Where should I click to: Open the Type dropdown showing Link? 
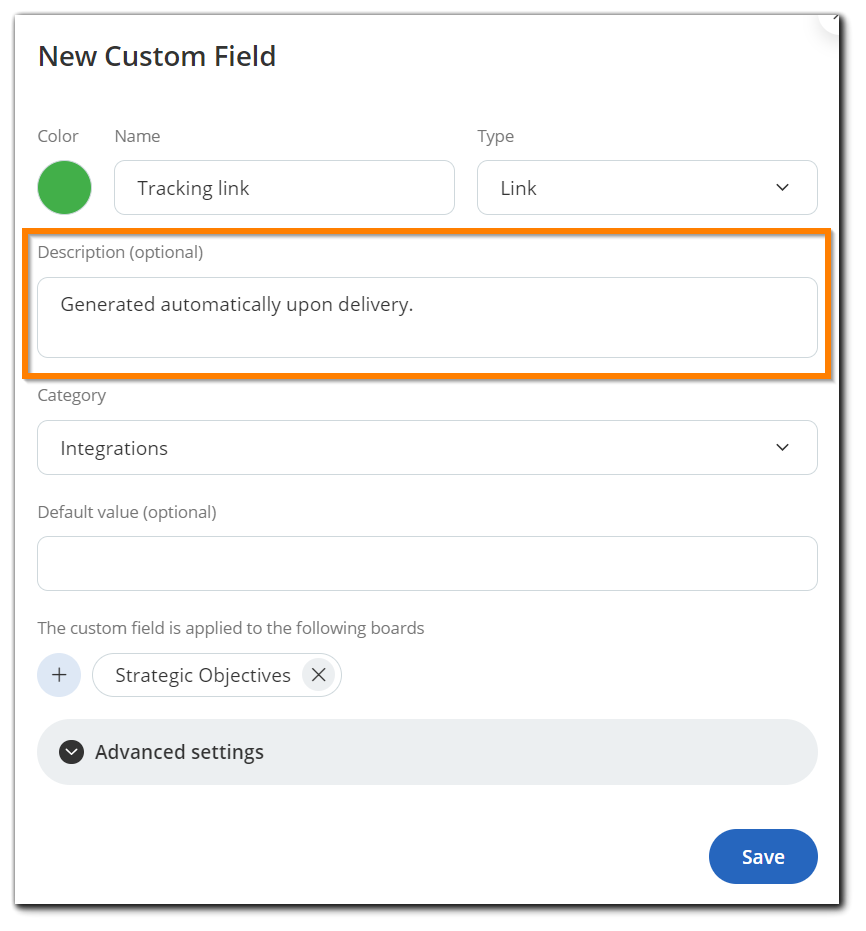click(647, 188)
